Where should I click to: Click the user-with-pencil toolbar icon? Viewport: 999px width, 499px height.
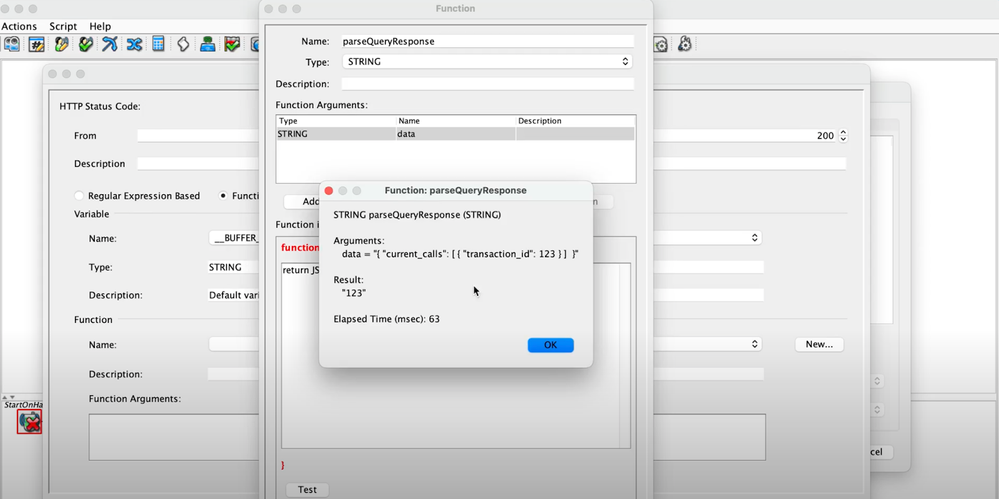click(x=61, y=44)
